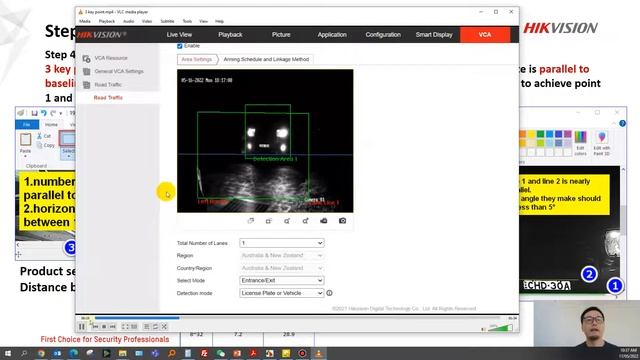
Task: Open the VLC Help menu
Action: (219, 21)
